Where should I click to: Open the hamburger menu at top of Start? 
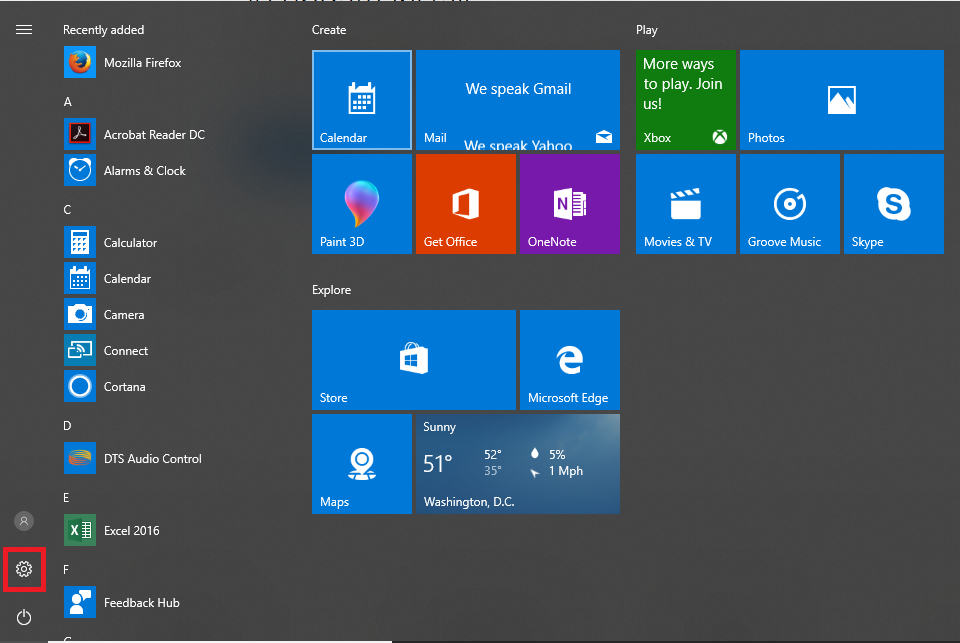coord(24,29)
